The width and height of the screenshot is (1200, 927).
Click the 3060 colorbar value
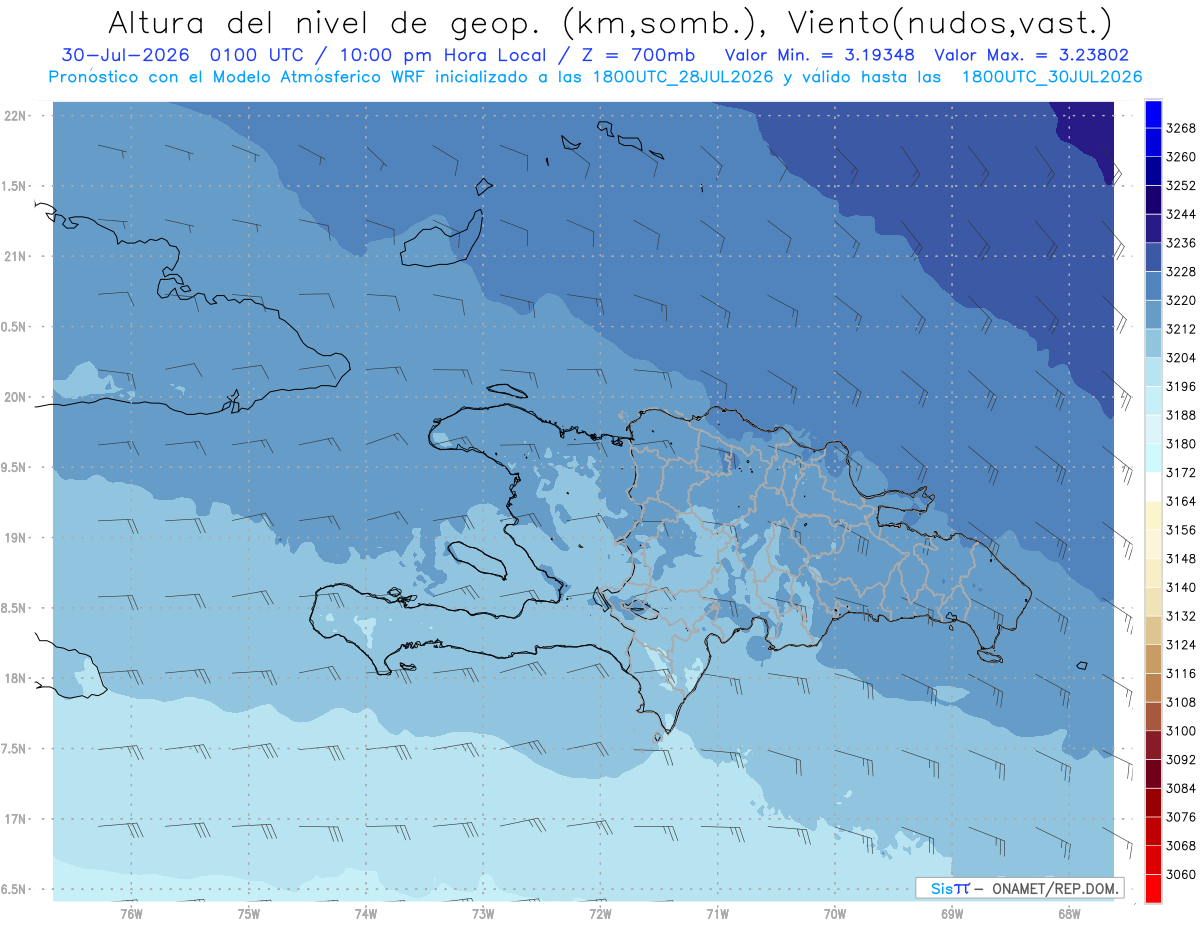[x=1181, y=874]
